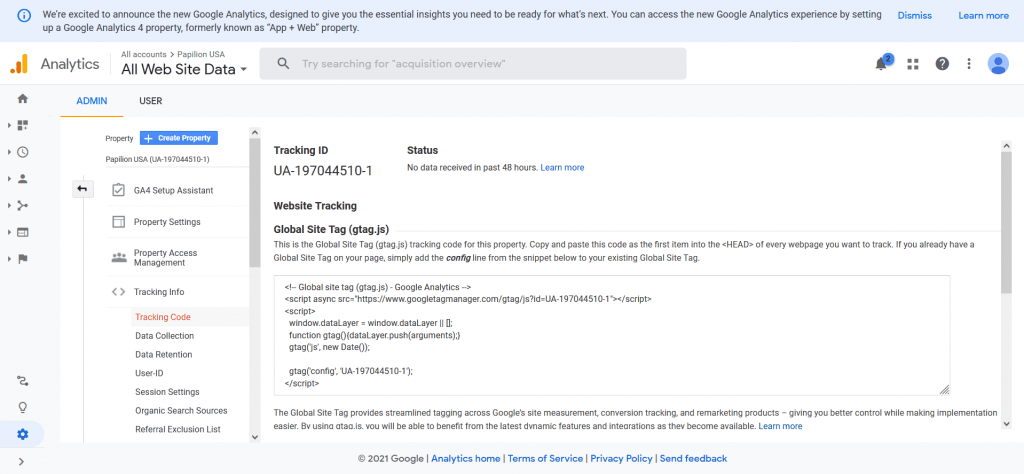Select Data Retention submenu item
Screen dimensions: 1024x474
pyautogui.click(x=164, y=355)
